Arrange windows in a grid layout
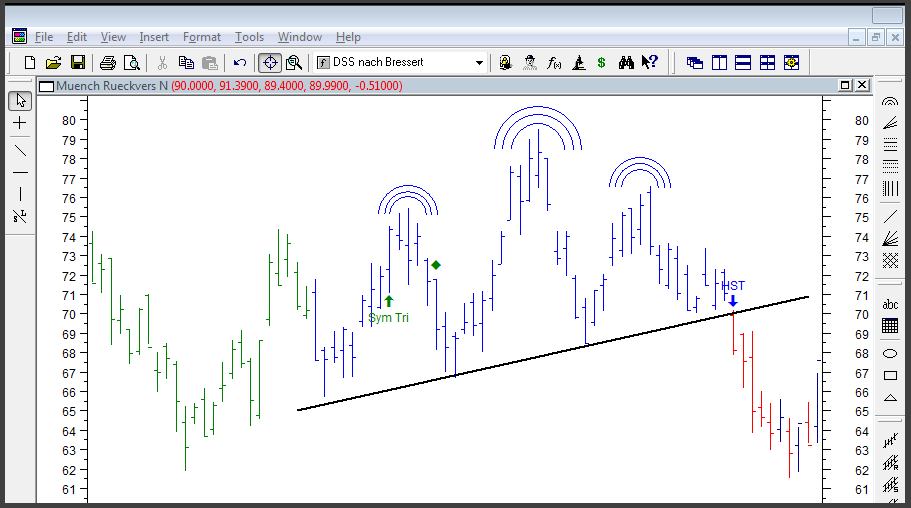The image size is (911, 508). coord(767,63)
